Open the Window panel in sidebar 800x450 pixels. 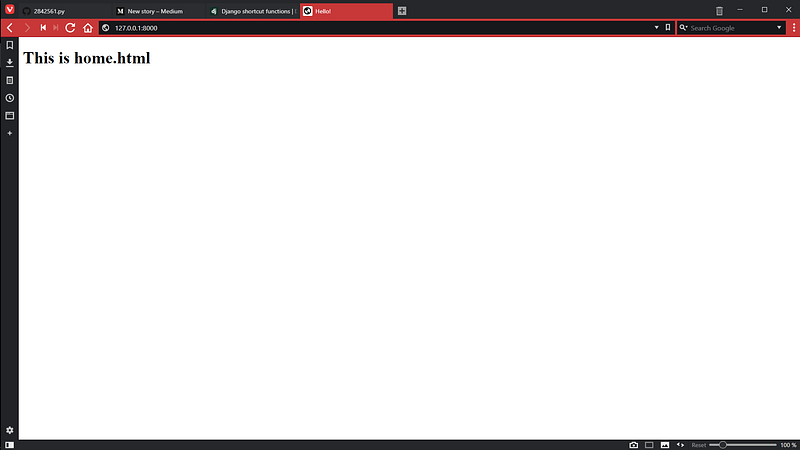point(9,115)
